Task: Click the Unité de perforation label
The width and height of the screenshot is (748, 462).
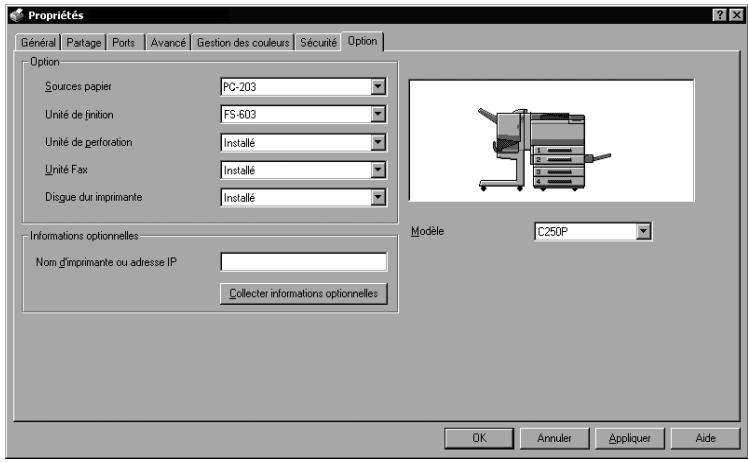Action: [x=89, y=142]
